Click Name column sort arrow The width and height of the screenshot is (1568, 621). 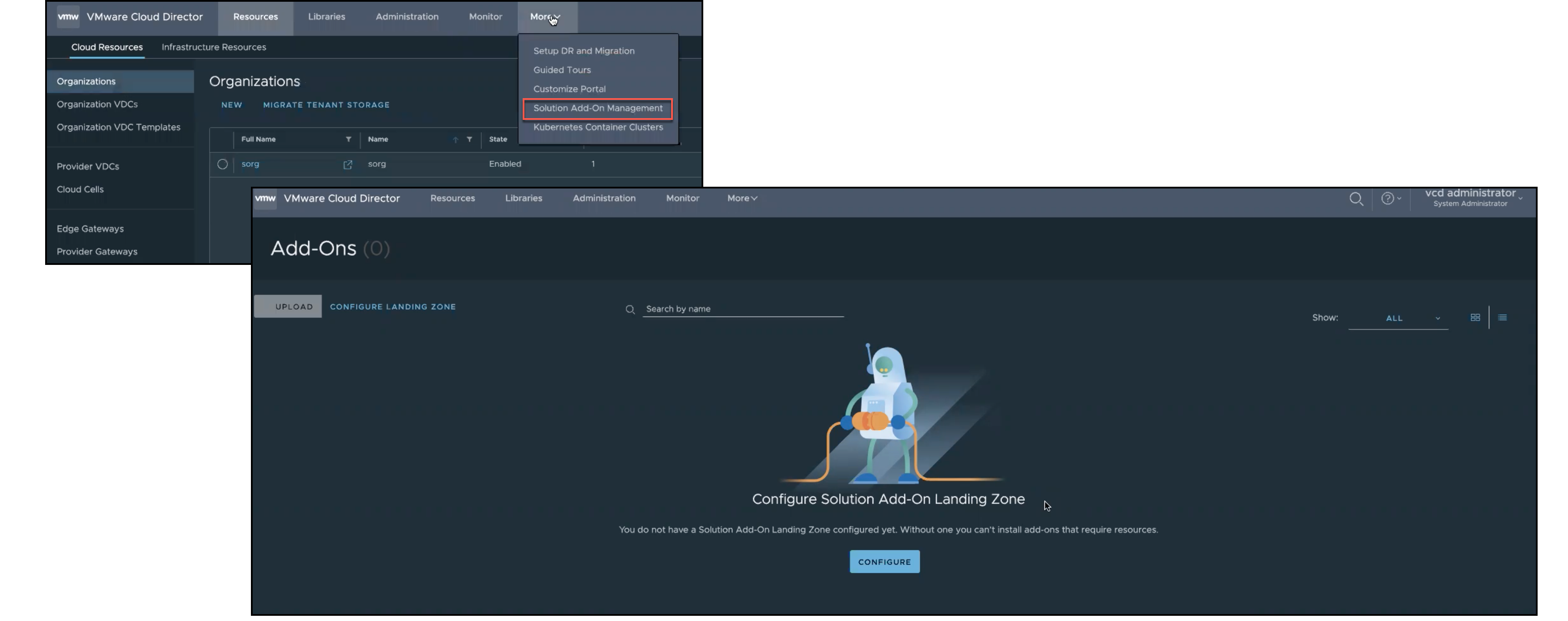[455, 139]
